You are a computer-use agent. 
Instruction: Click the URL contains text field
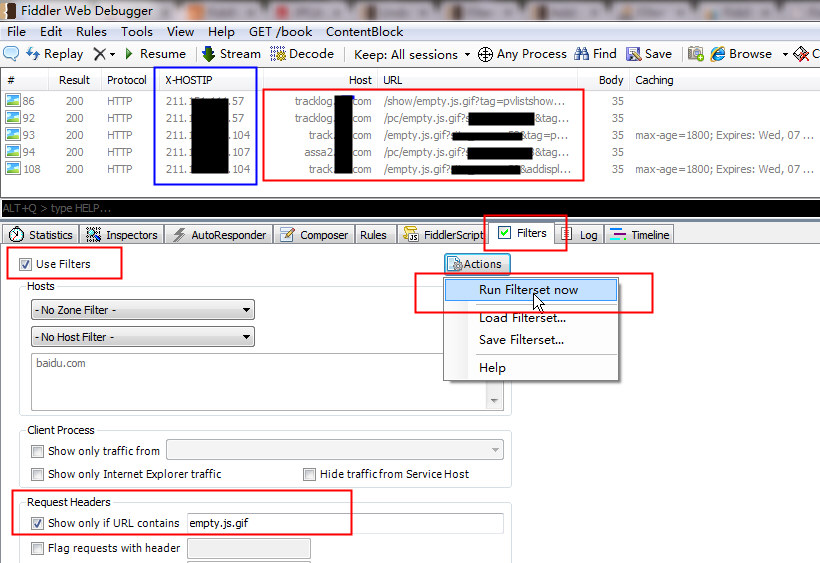(345, 523)
